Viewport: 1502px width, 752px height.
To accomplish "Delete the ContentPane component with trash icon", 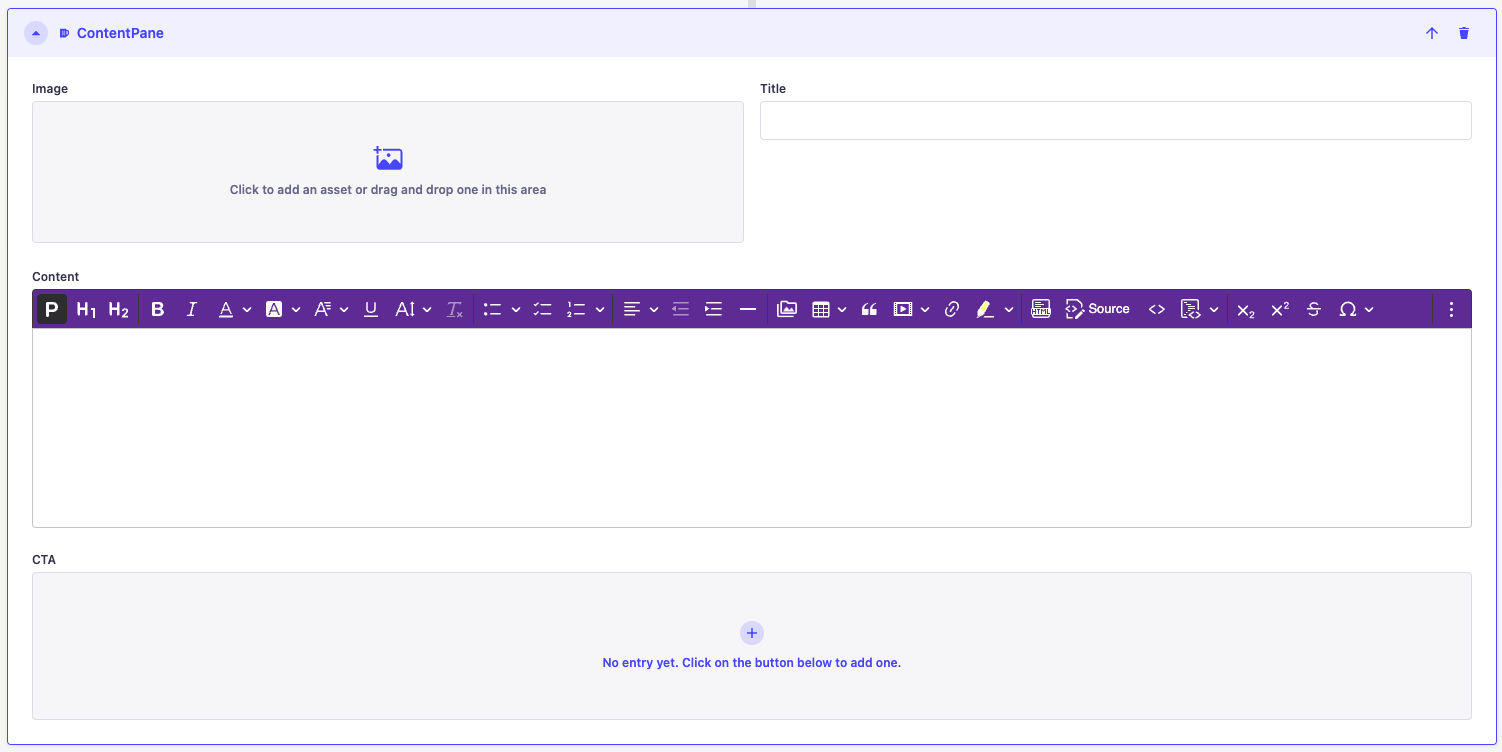I will (x=1464, y=33).
